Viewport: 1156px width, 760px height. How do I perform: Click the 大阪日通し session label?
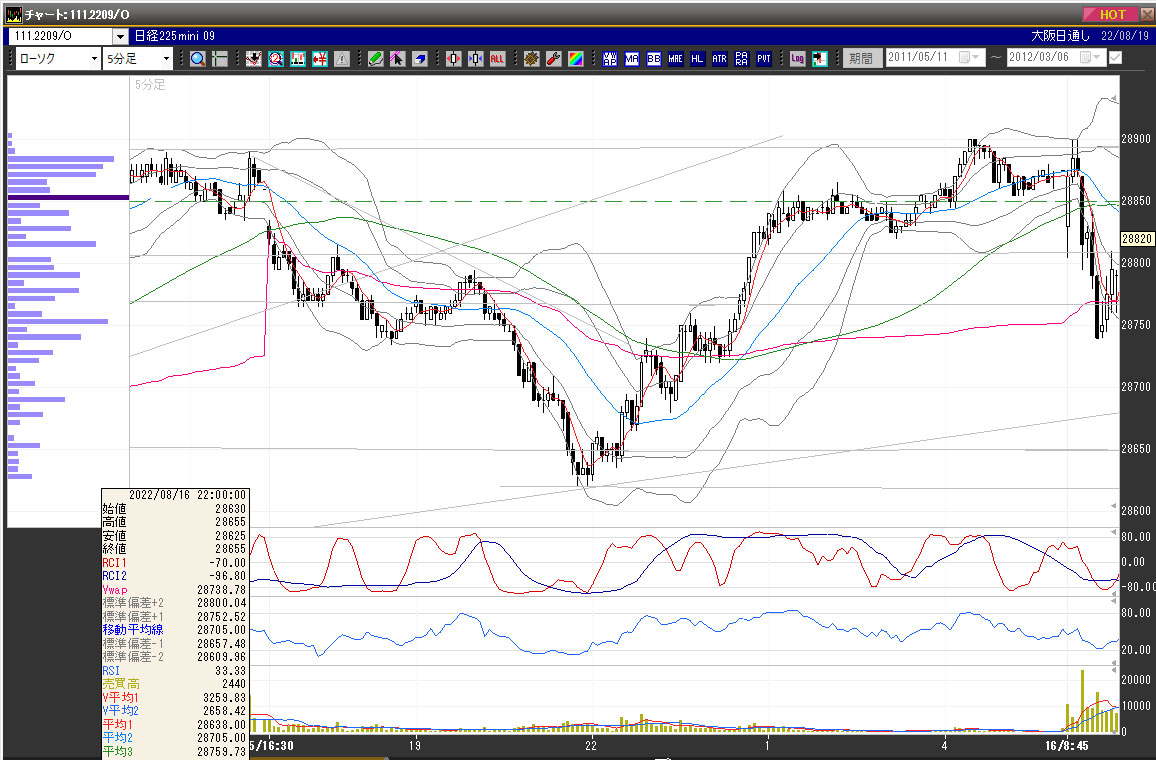[1060, 35]
